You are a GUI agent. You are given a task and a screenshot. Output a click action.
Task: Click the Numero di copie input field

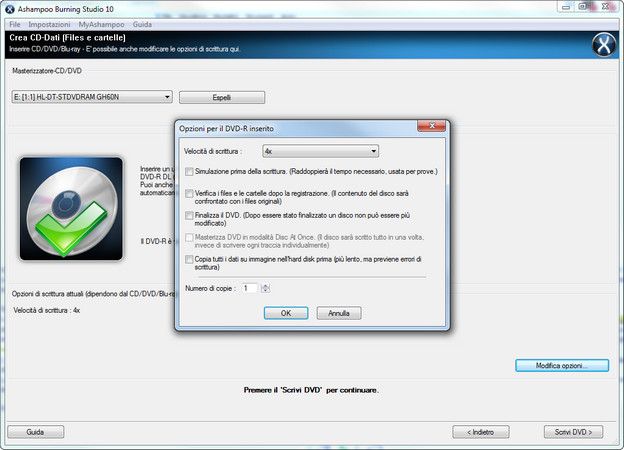point(251,288)
